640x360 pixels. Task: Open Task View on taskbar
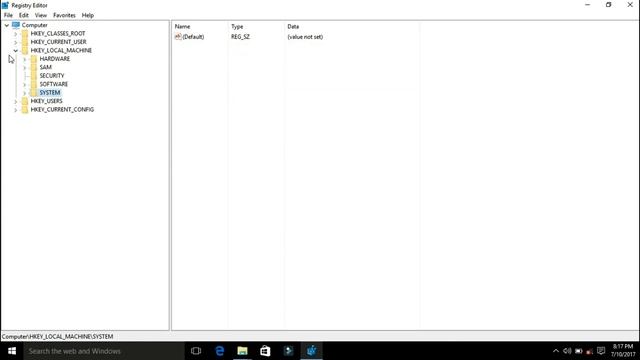196,351
